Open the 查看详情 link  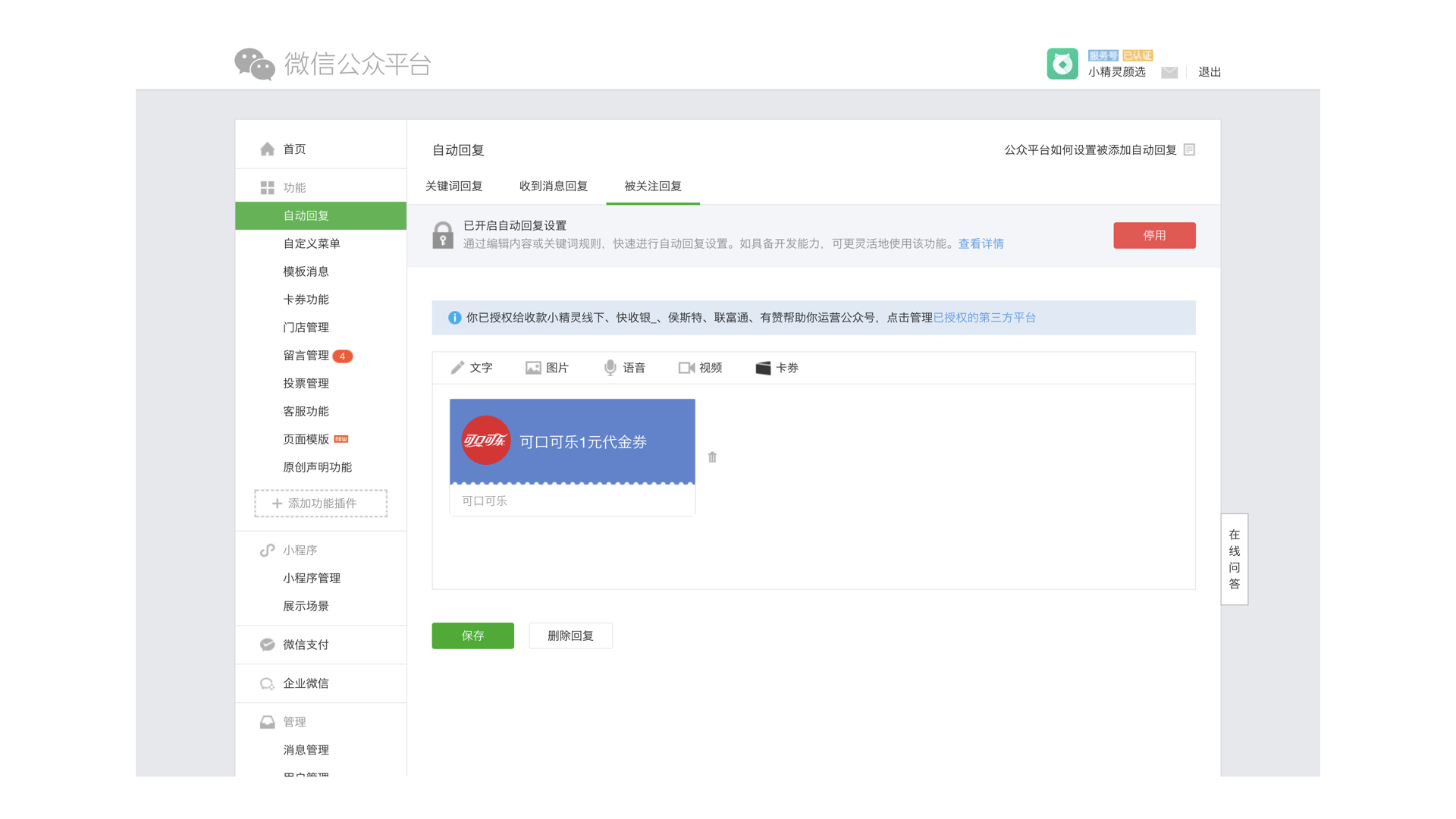click(x=981, y=243)
